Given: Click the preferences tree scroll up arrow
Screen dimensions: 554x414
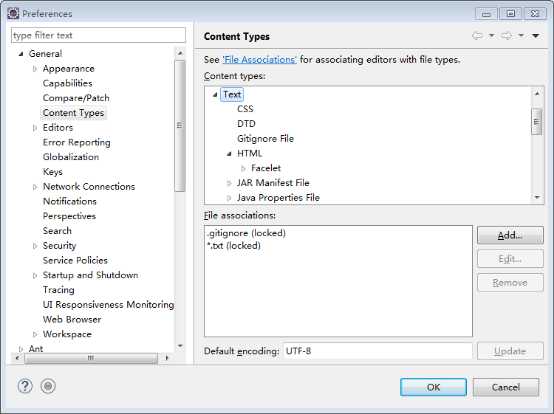Looking at the screenshot, I should pos(180,53).
